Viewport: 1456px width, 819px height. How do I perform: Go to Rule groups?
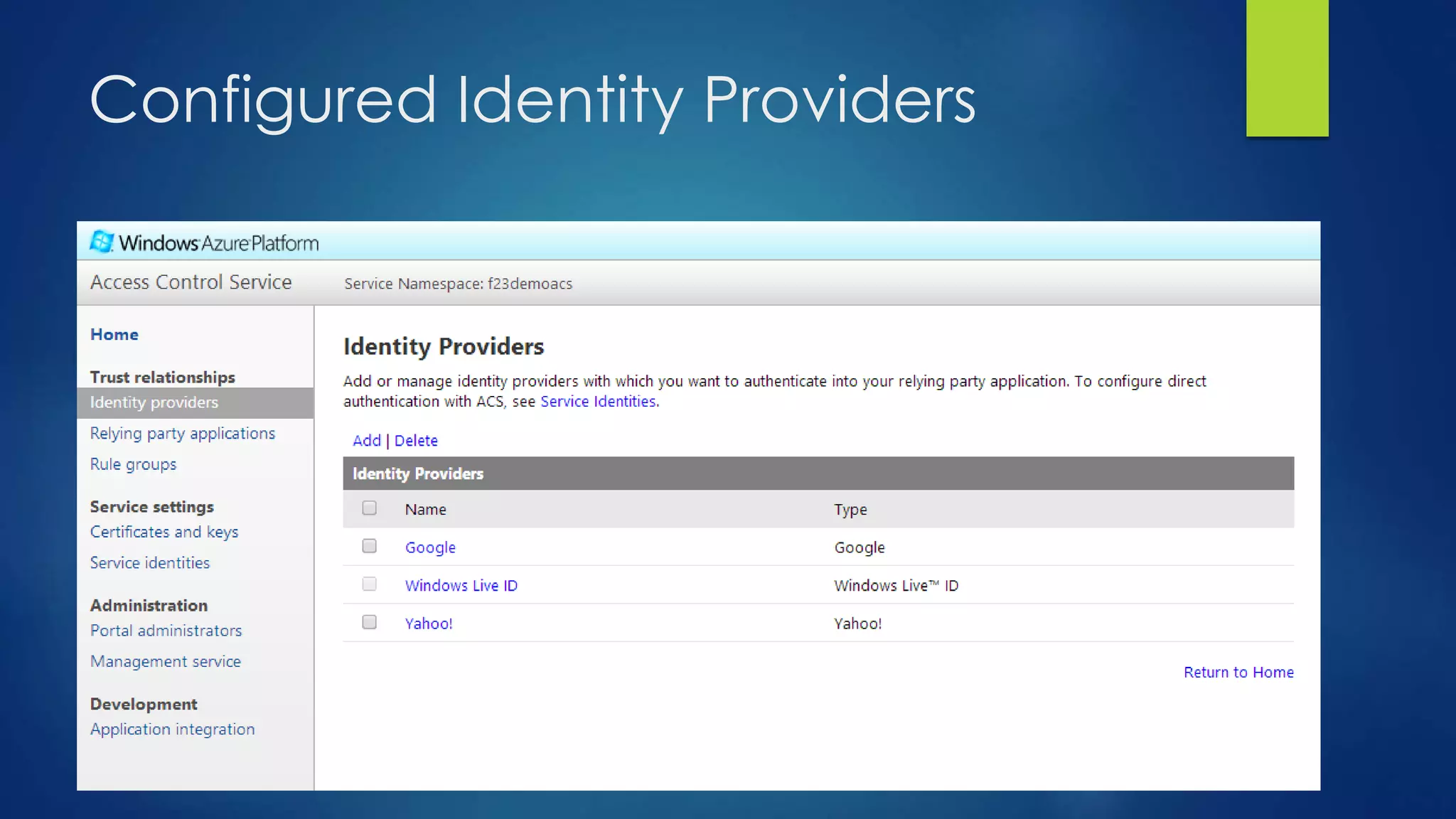[133, 464]
